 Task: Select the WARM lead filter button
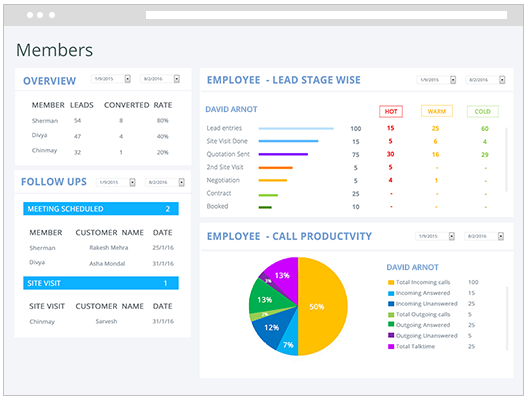(x=437, y=111)
